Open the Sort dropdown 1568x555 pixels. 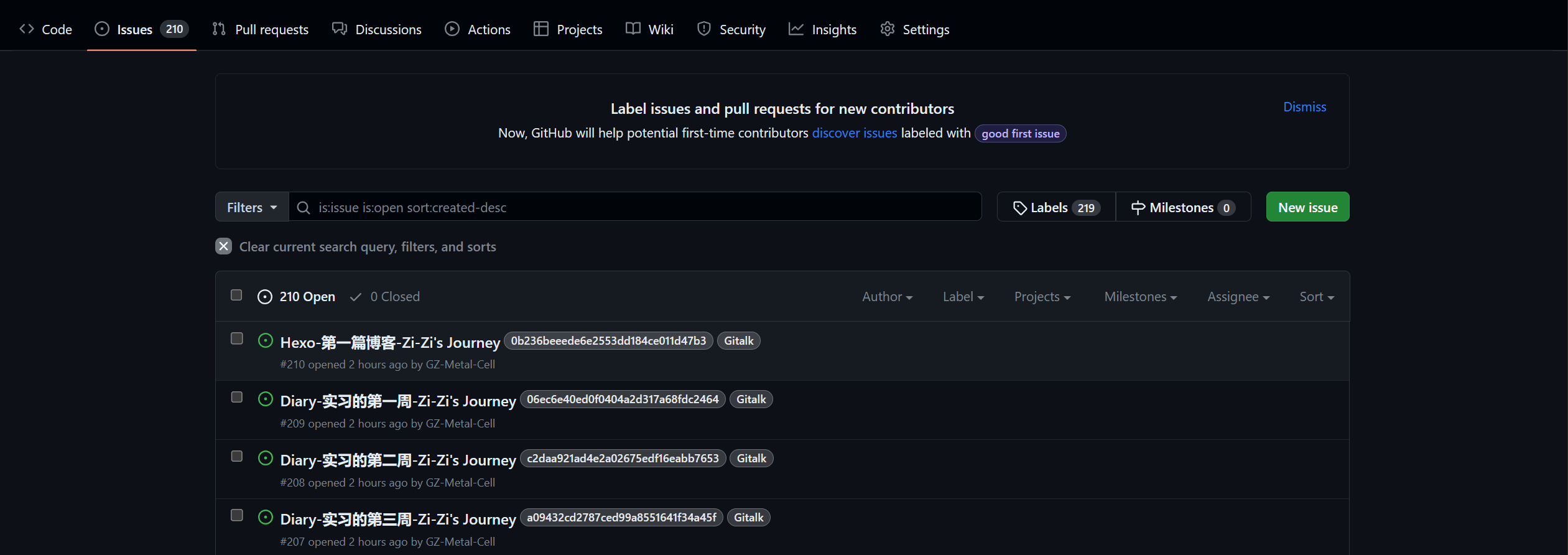tap(1317, 297)
